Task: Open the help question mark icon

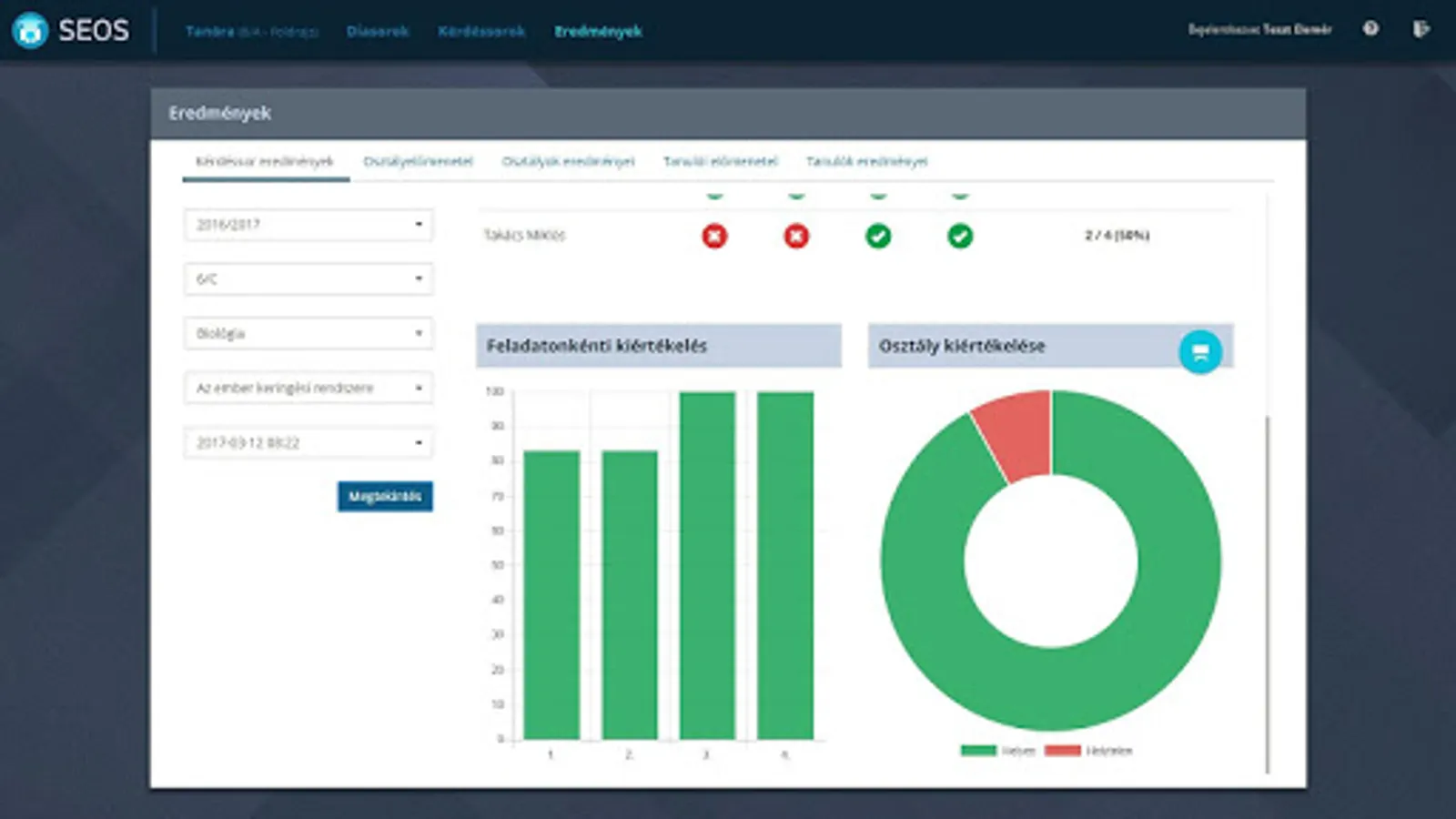Action: click(1370, 29)
